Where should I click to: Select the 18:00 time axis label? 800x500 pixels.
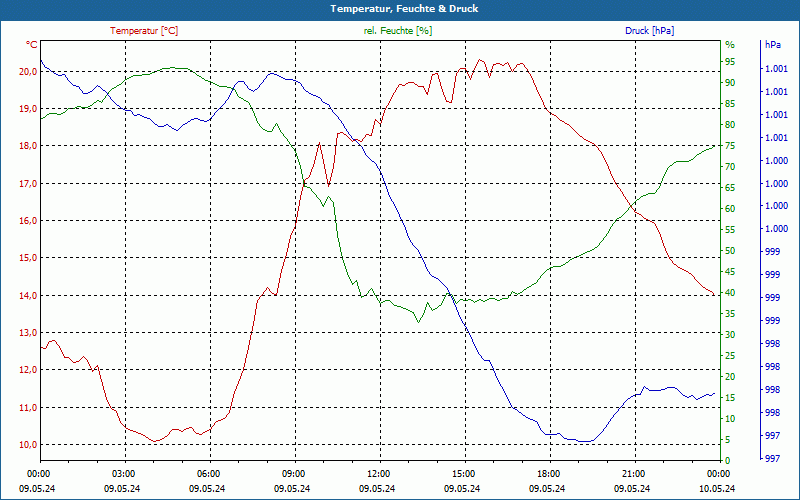547,474
